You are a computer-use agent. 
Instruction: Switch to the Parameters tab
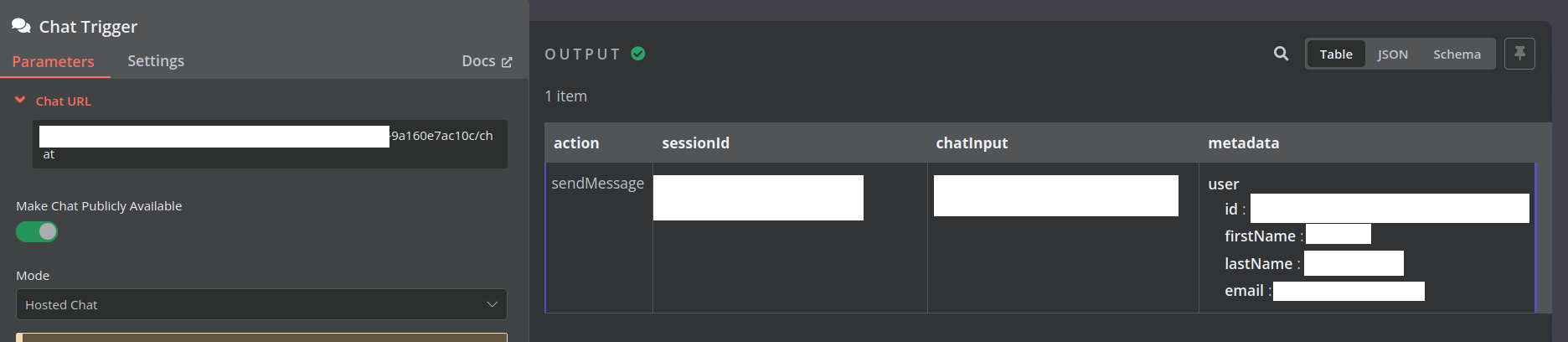[x=53, y=61]
